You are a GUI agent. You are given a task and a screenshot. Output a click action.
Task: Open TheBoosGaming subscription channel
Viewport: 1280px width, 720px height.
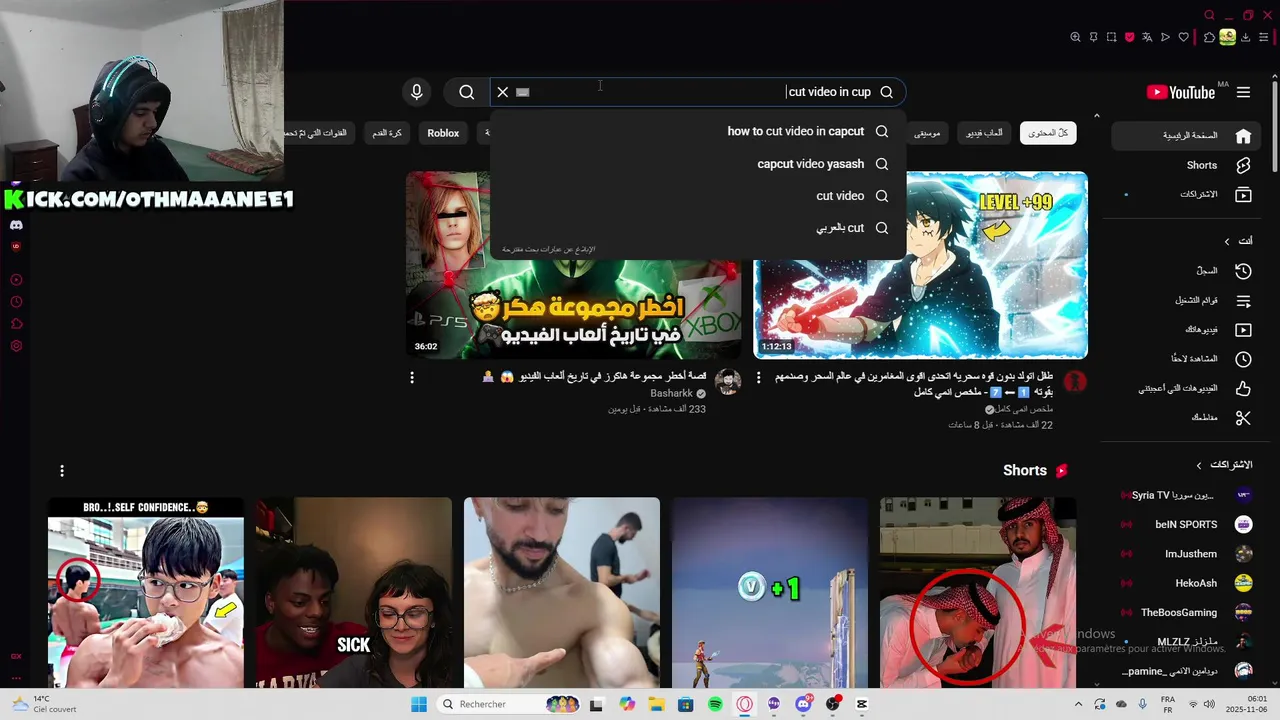point(1188,612)
